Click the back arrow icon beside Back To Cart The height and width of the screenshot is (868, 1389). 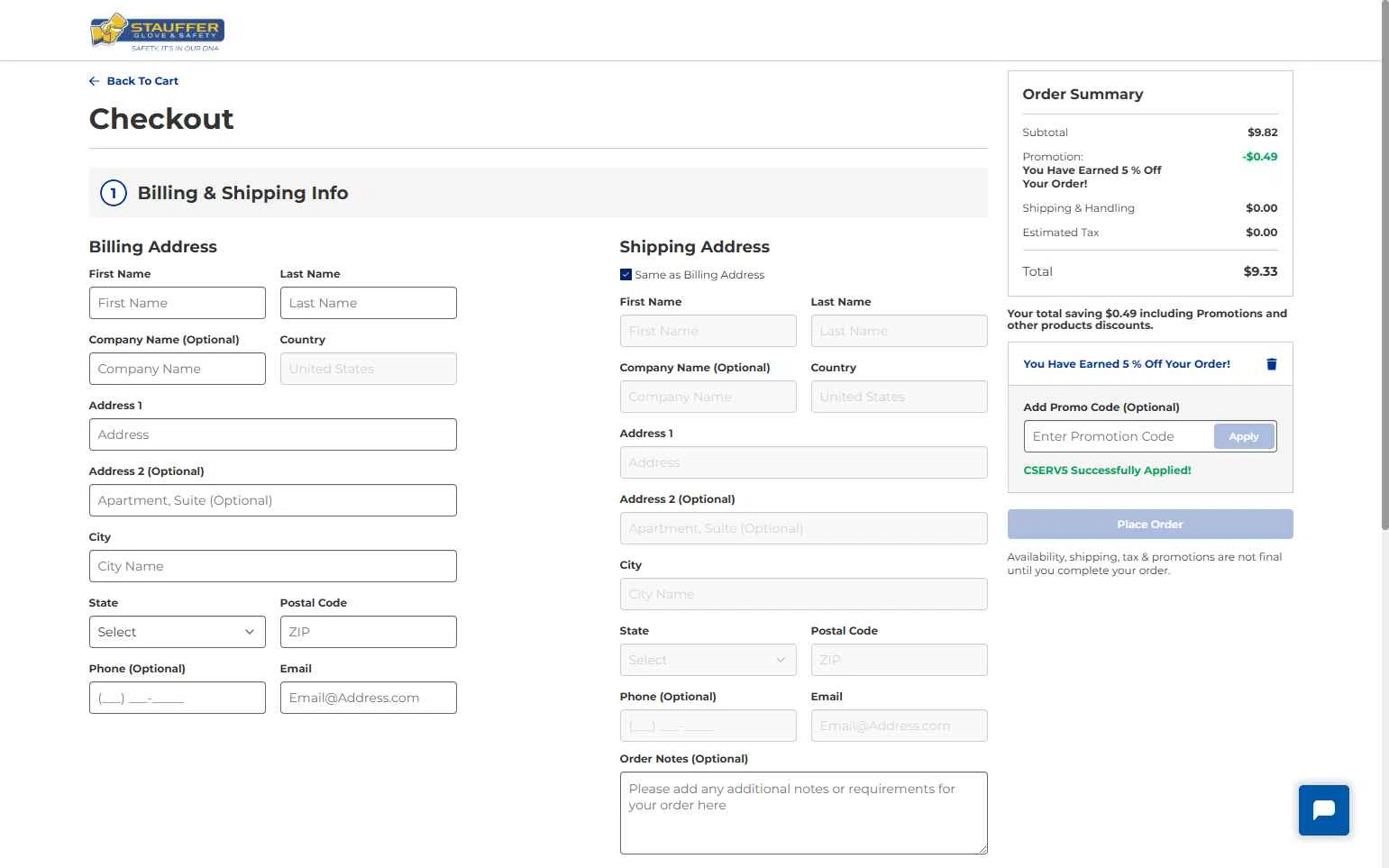(94, 81)
